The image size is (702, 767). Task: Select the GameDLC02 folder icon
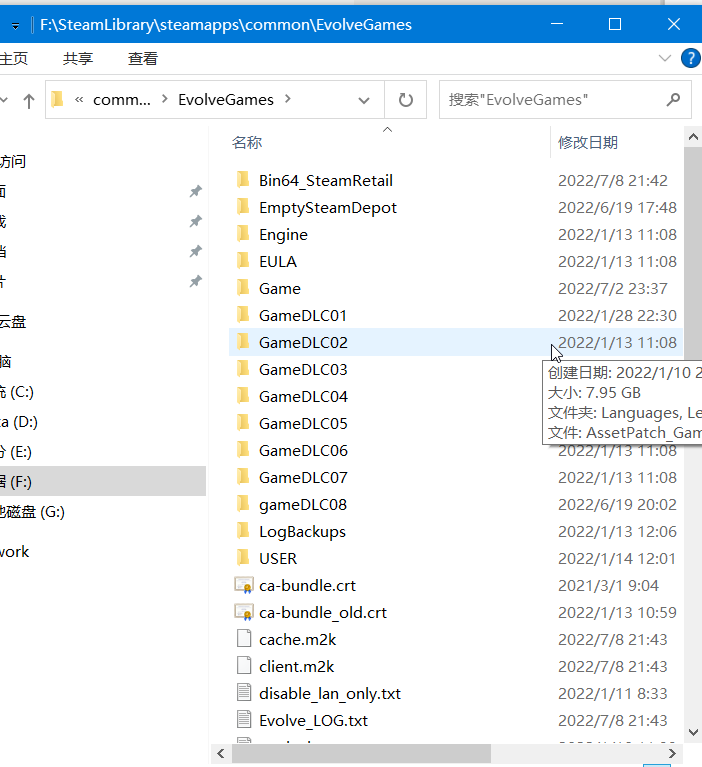click(x=243, y=341)
